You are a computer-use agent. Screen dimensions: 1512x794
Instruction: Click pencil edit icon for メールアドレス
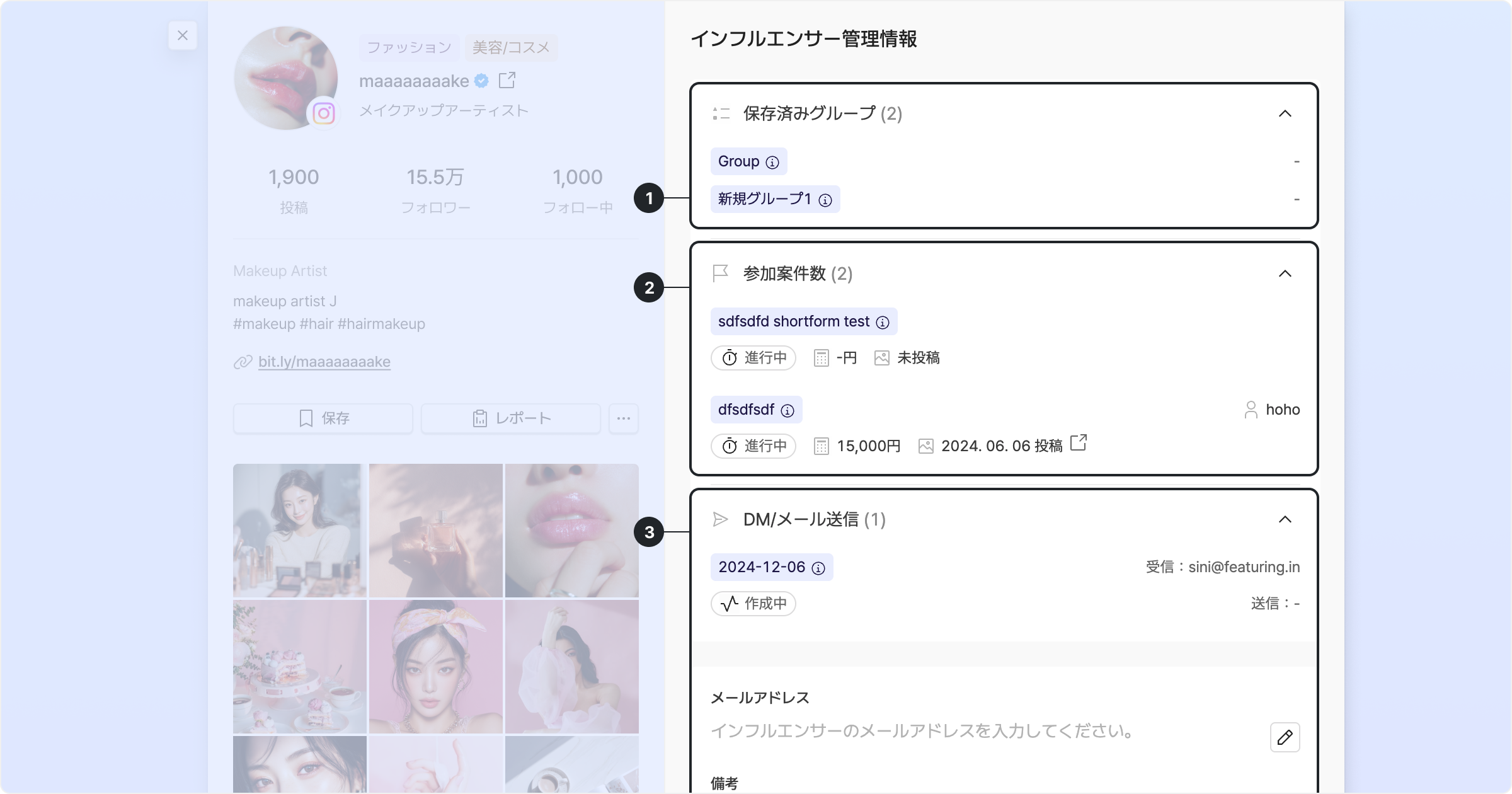tap(1285, 737)
